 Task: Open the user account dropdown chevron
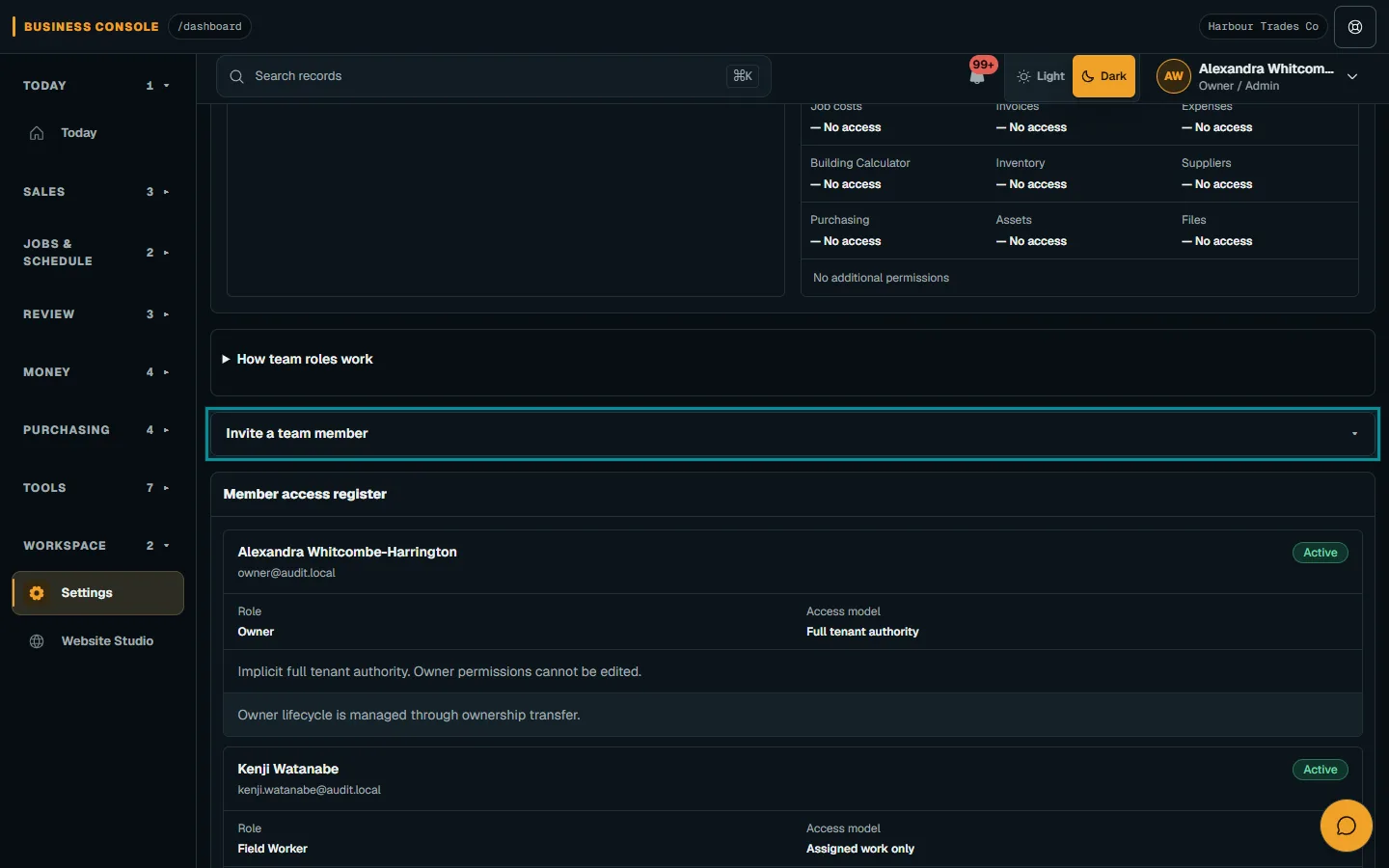[1352, 76]
